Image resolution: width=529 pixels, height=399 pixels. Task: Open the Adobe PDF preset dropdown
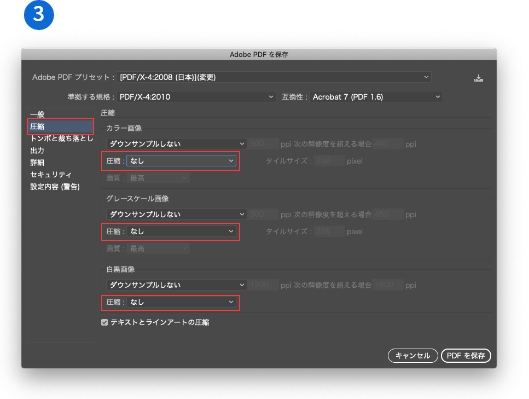click(274, 77)
